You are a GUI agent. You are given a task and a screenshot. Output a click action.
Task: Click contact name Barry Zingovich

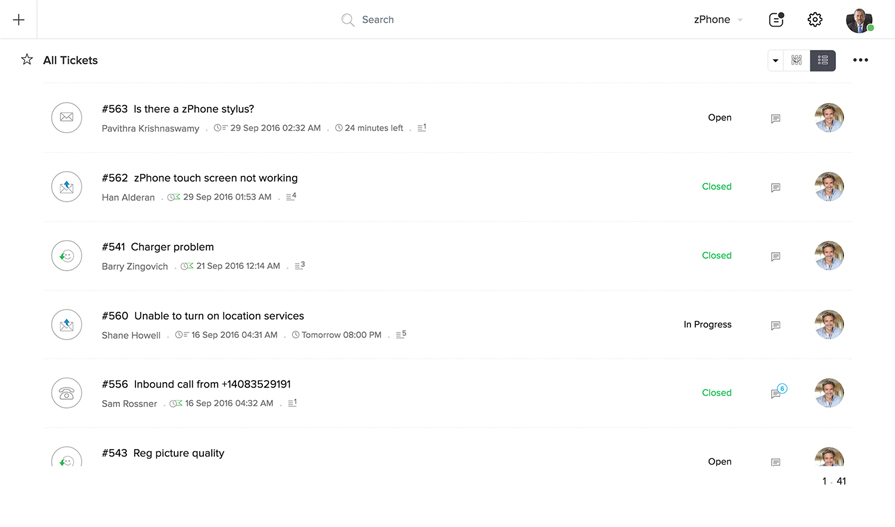[x=135, y=267]
